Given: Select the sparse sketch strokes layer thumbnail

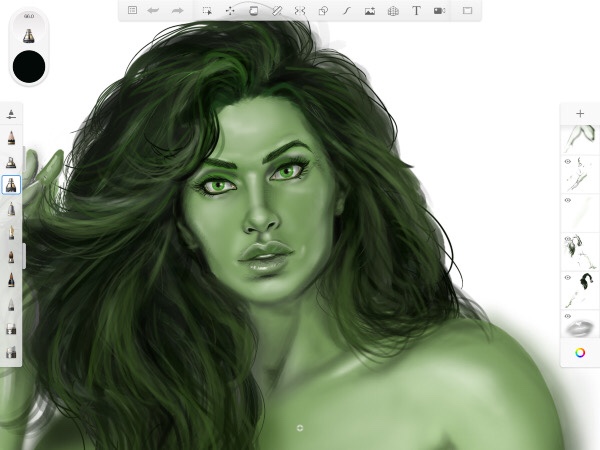Looking at the screenshot, I should point(580,174).
